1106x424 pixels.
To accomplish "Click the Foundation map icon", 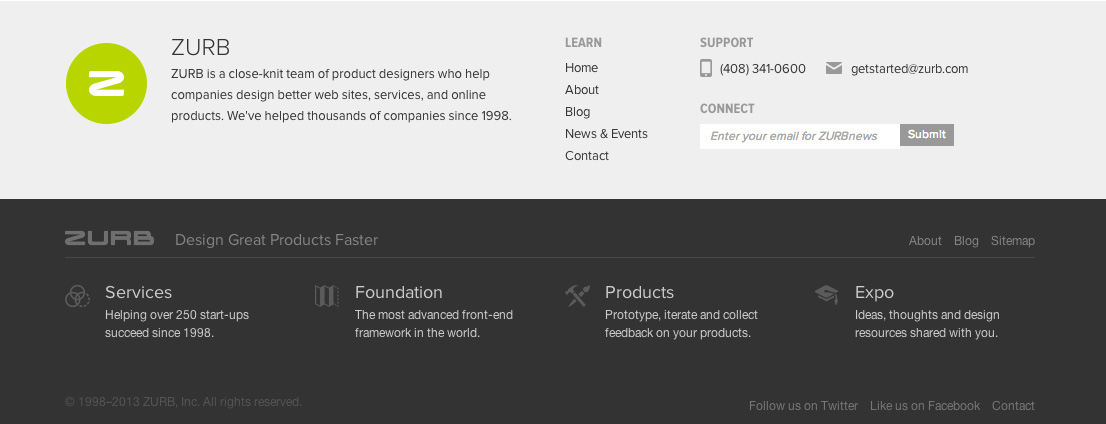I will click(x=327, y=296).
